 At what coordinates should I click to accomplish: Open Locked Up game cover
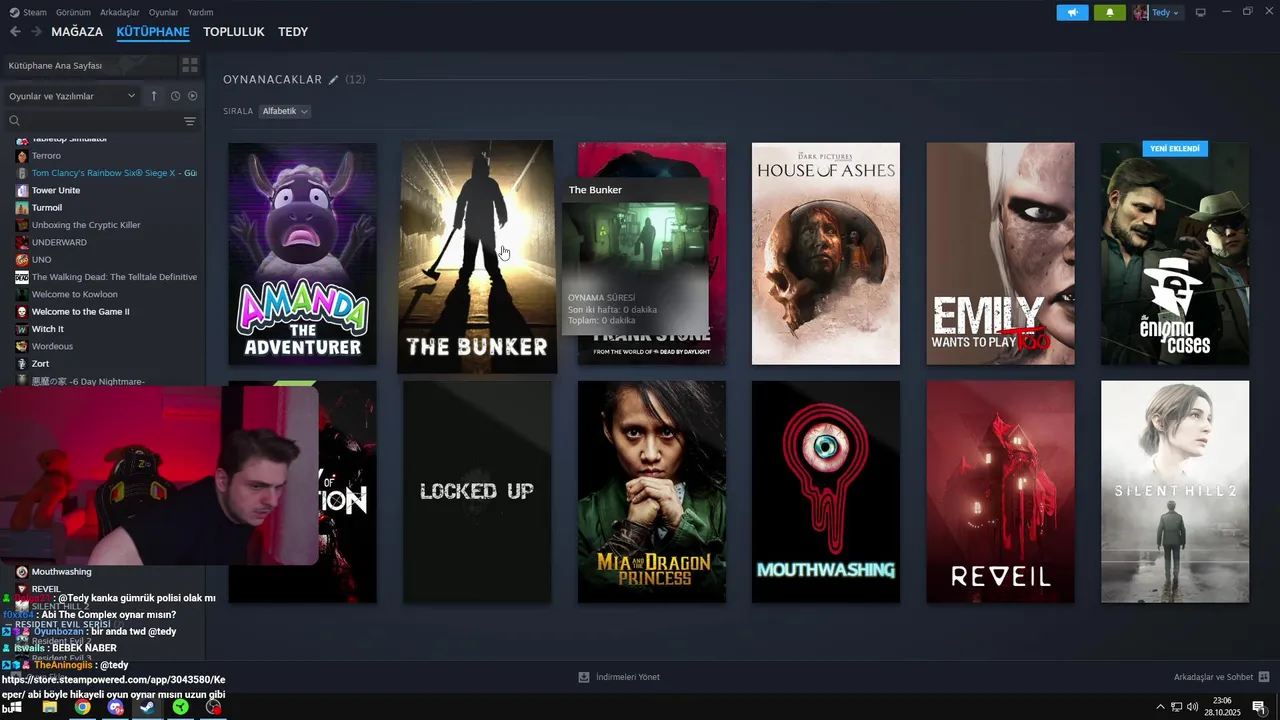[x=477, y=491]
